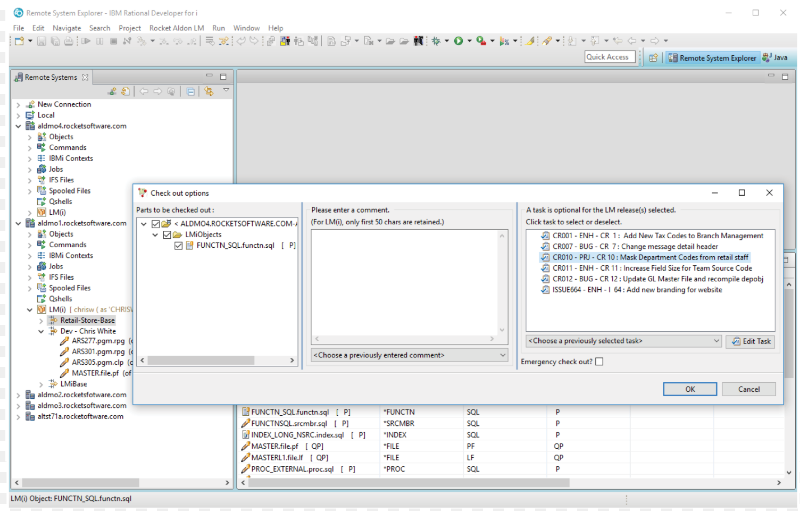
Task: Expand the New Connection tree node
Action: click(19, 104)
